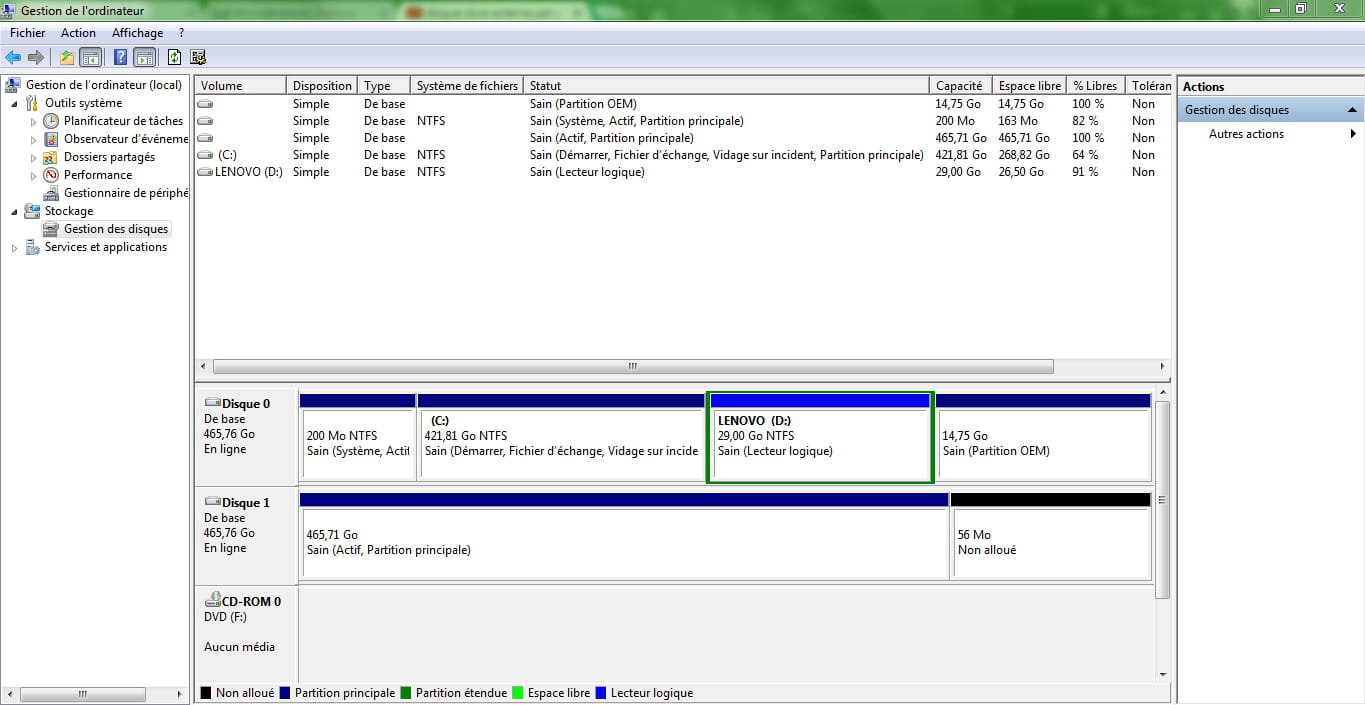Click the volume list horizontal scrollbar
Viewport: 1365px width, 705px height.
tap(632, 367)
